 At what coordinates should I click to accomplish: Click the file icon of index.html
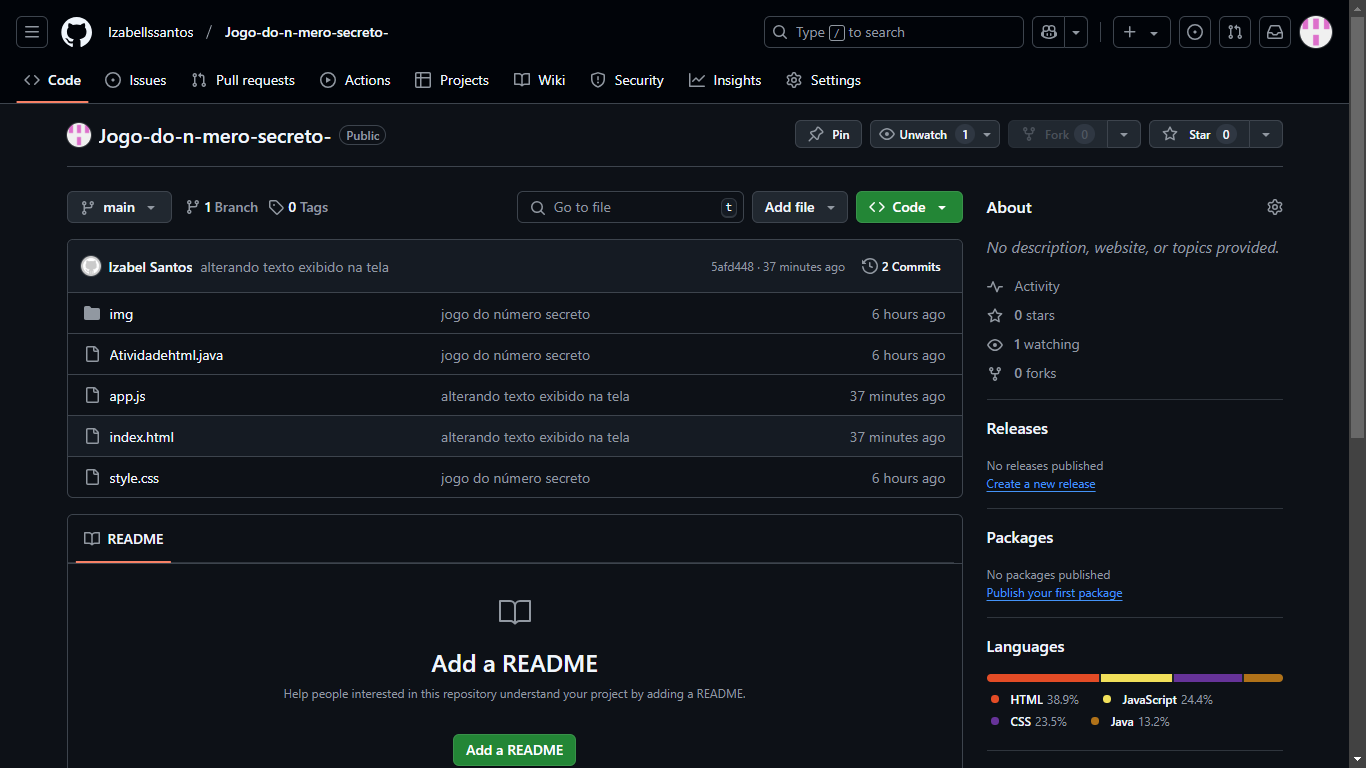tap(92, 437)
